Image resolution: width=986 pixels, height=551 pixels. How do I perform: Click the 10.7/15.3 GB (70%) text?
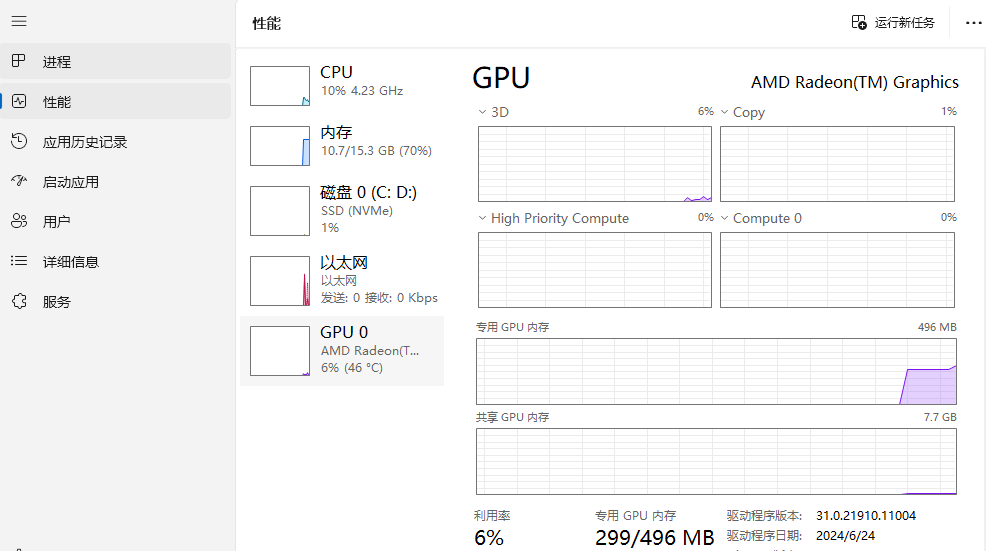[376, 151]
